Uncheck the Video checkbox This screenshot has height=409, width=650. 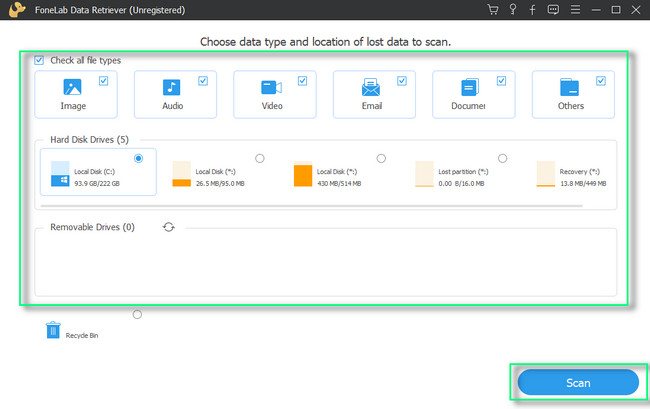(303, 81)
